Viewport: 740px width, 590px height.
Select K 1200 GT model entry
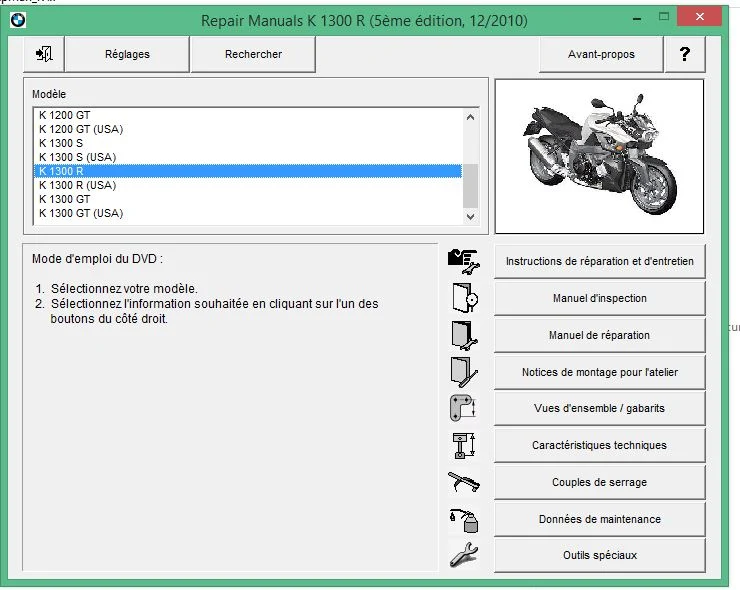click(x=248, y=115)
